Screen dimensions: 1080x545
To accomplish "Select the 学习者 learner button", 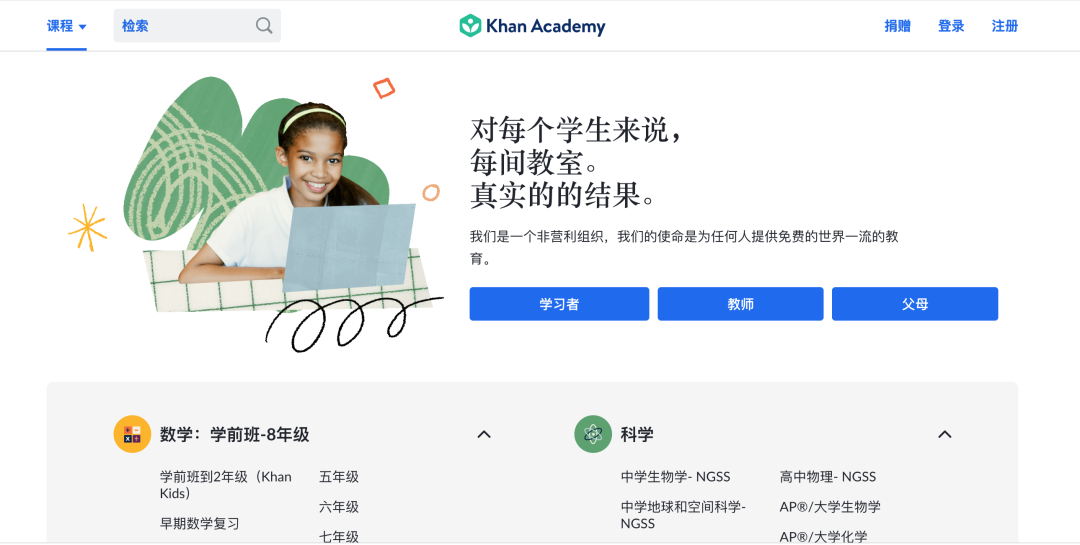I will (559, 304).
